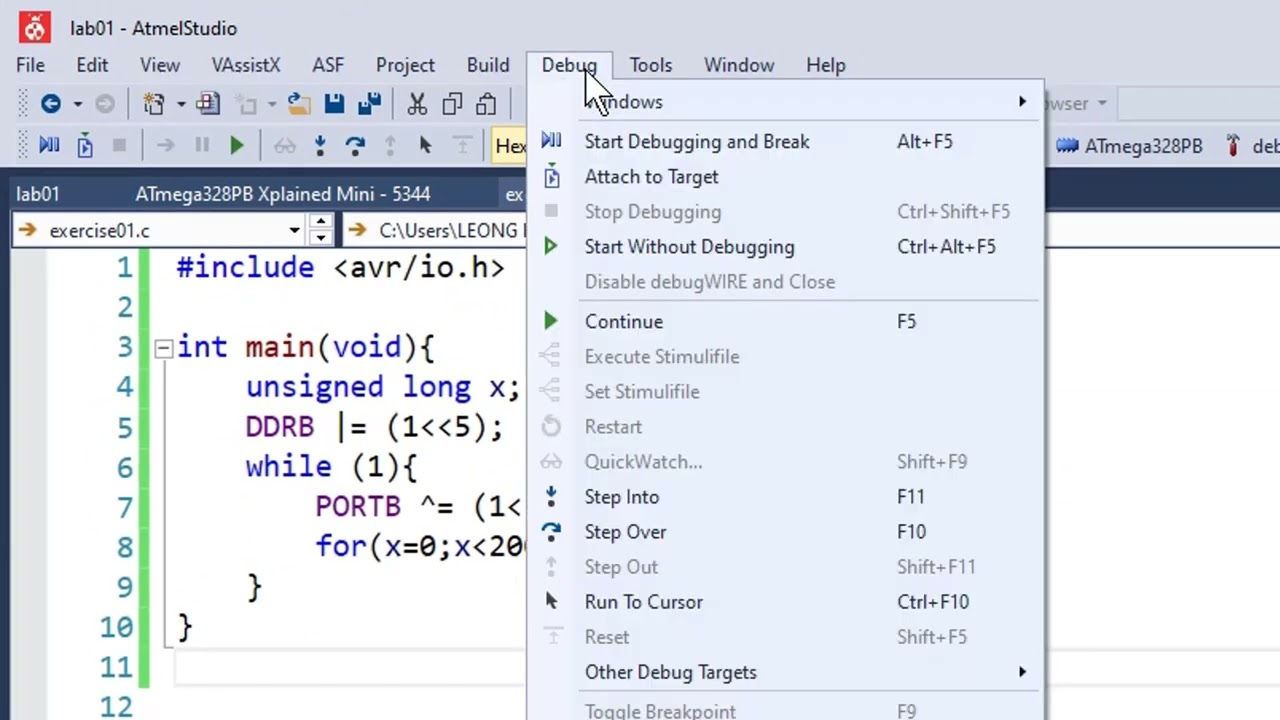Select Start Debugging and Break menu item
Image resolution: width=1280 pixels, height=720 pixels.
[697, 142]
